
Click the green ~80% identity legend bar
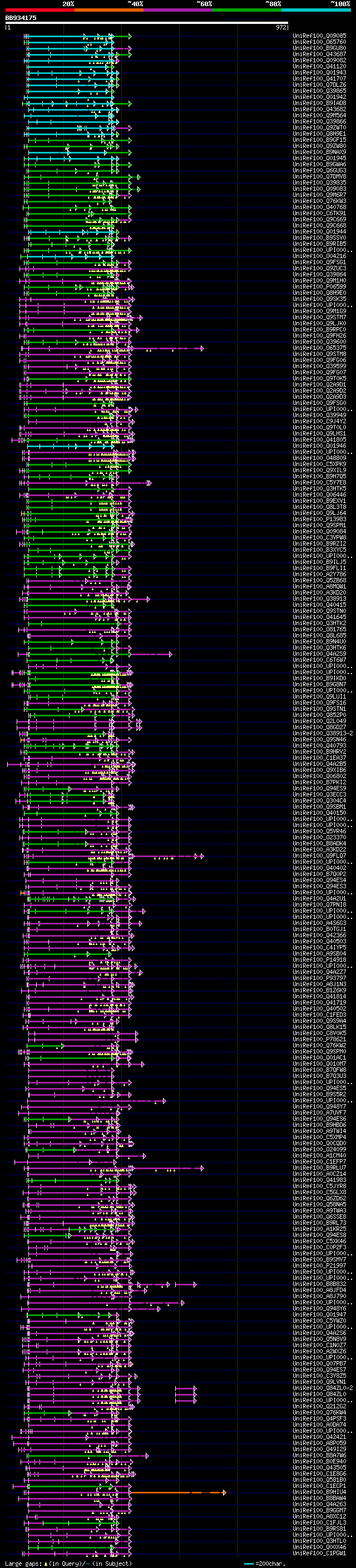(x=247, y=10)
